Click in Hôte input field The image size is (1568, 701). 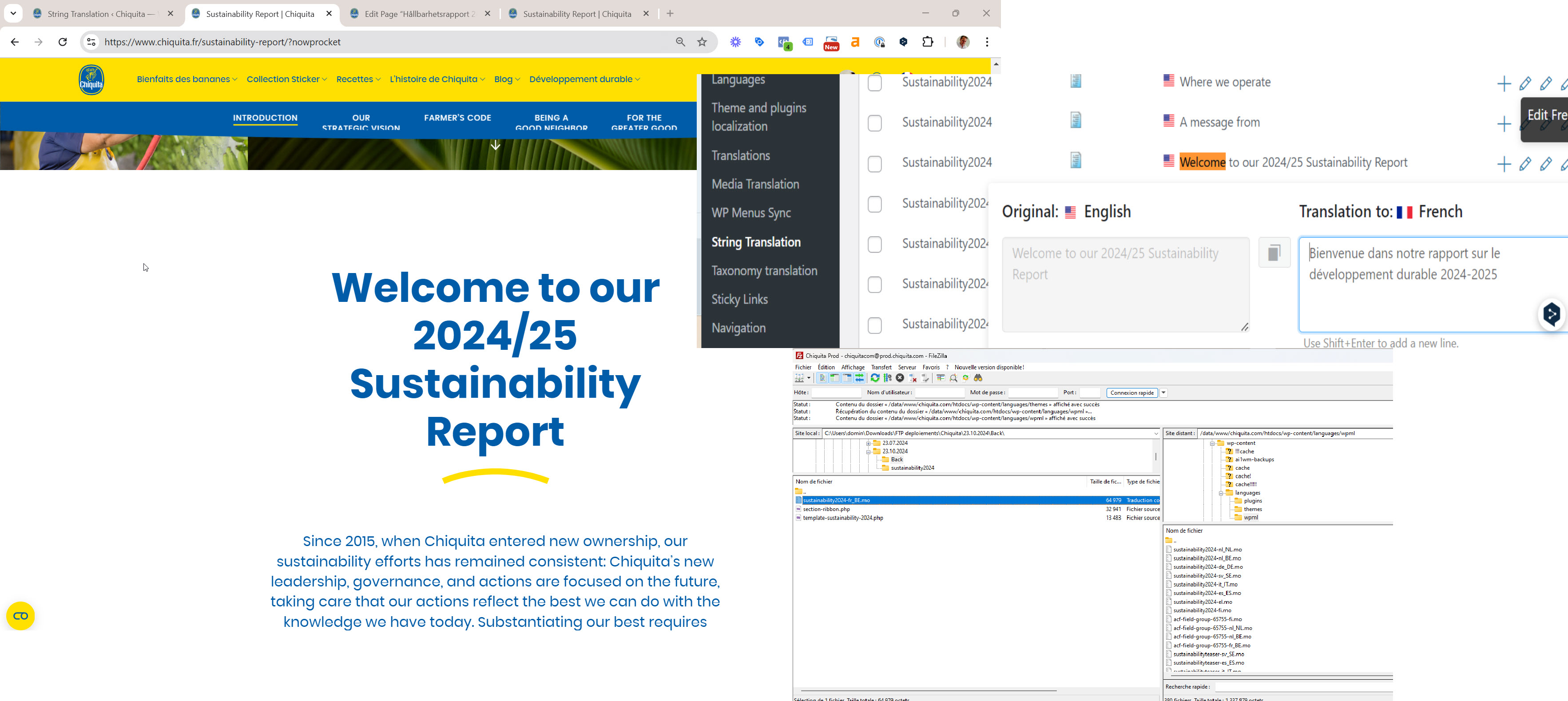pyautogui.click(x=836, y=392)
